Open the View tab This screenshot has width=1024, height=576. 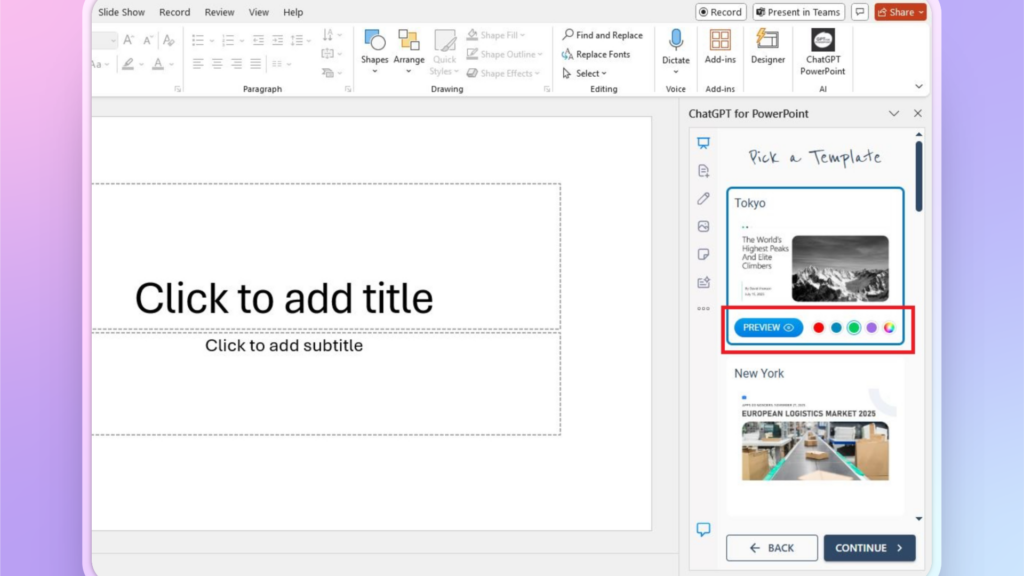pyautogui.click(x=259, y=12)
